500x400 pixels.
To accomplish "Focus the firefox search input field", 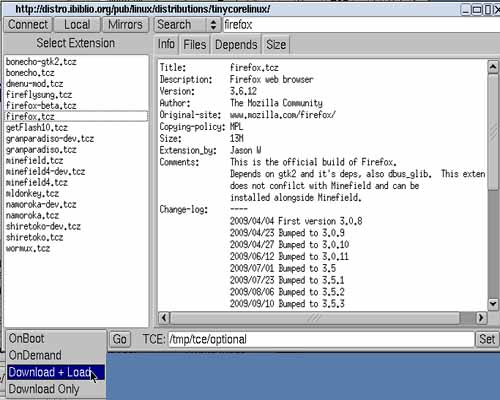I will tap(361, 25).
